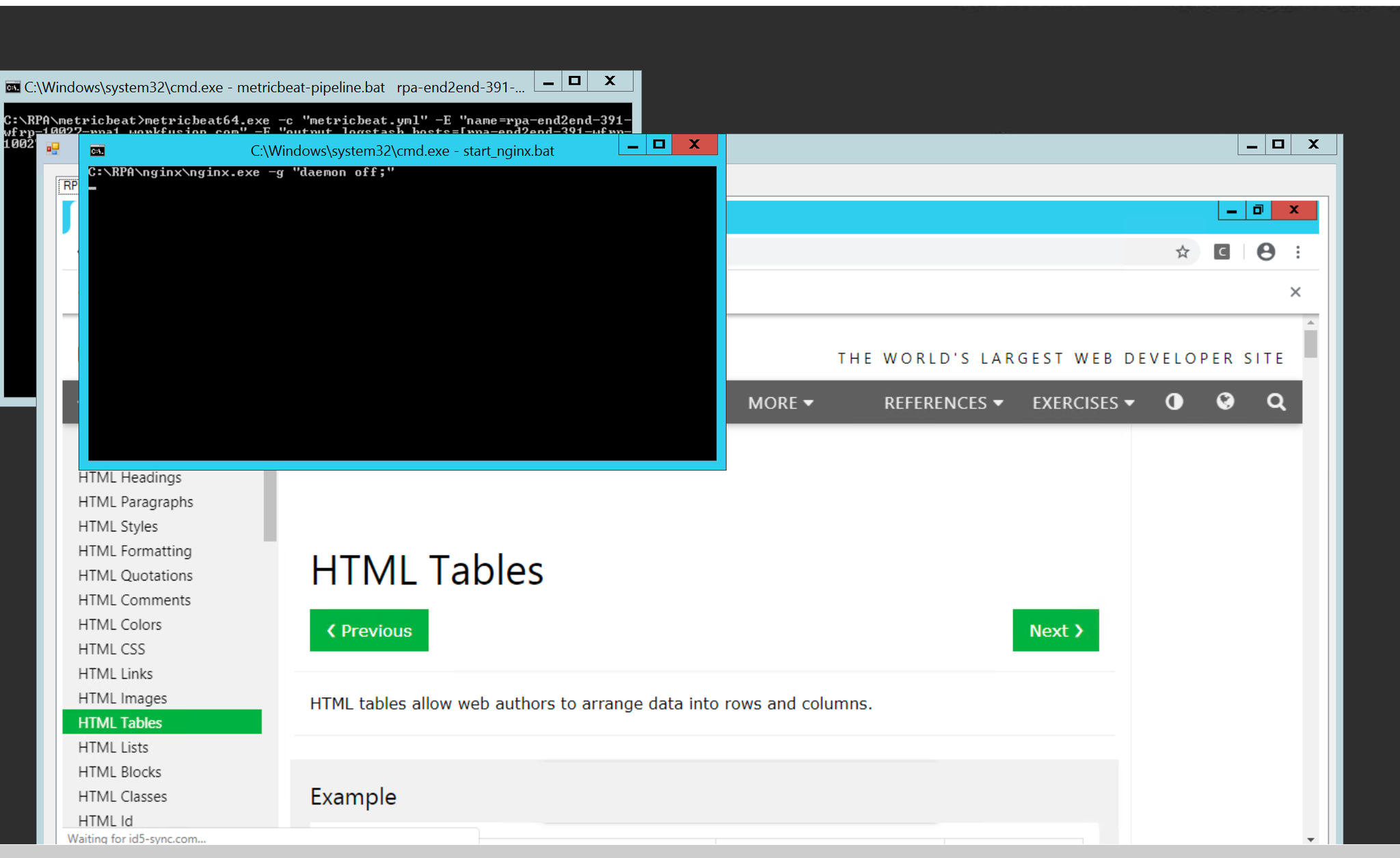Viewport: 1400px width, 858px height.
Task: Open the Chrome profile account icon
Action: pyautogui.click(x=1266, y=252)
